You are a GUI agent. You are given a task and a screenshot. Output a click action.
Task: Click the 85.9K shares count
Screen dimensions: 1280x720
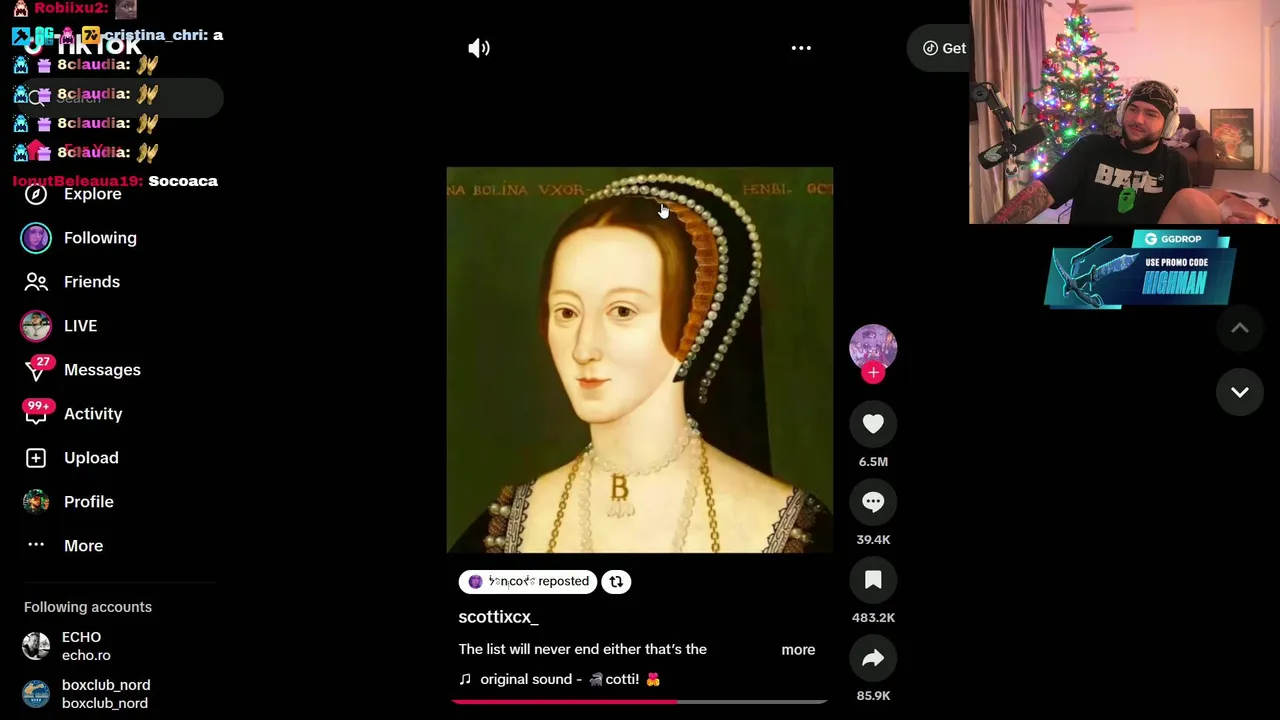[x=873, y=696]
